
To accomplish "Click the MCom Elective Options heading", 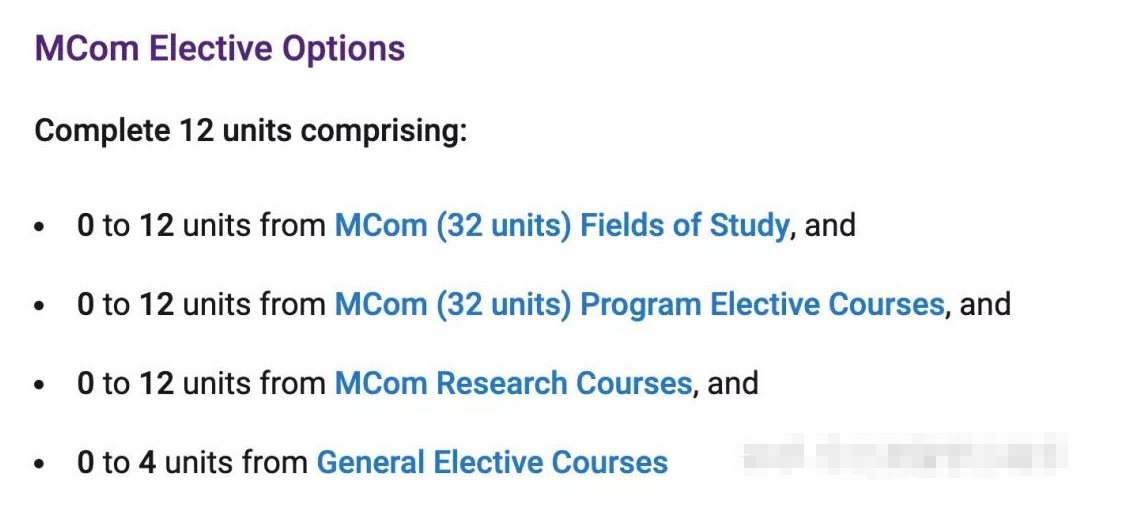I will pos(220,49).
